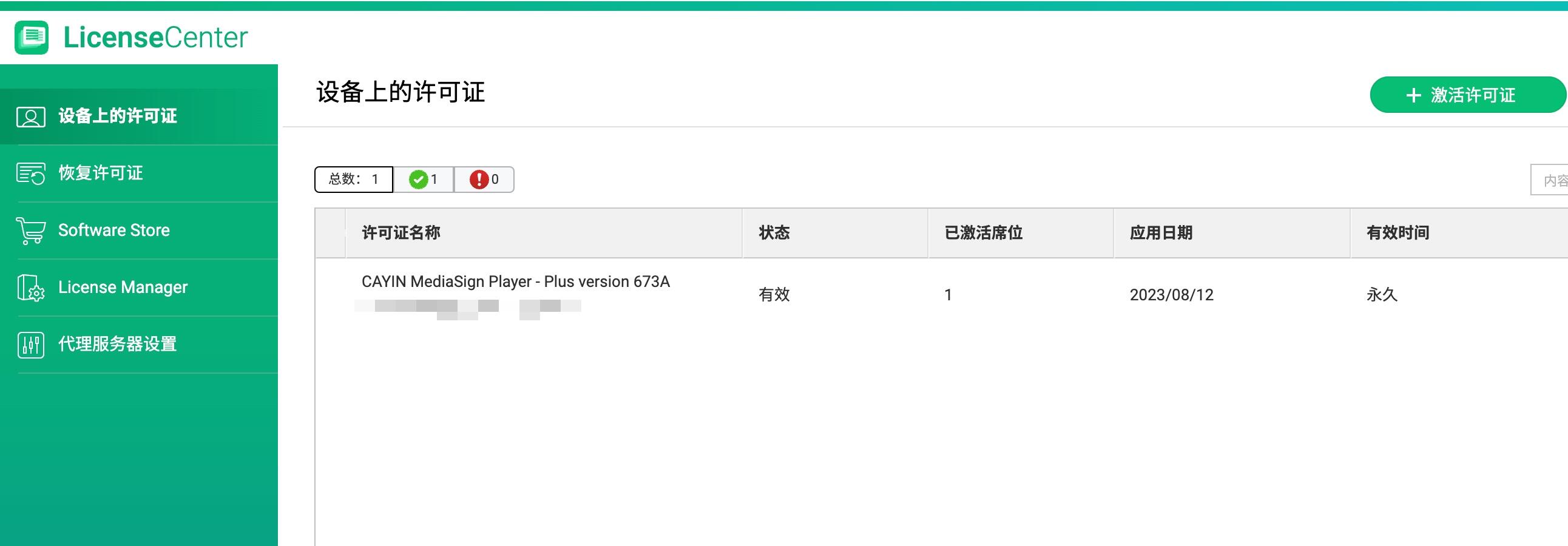This screenshot has width=1568, height=546.
Task: Select the CAYIN MediaSign Player license row
Action: coord(941,295)
